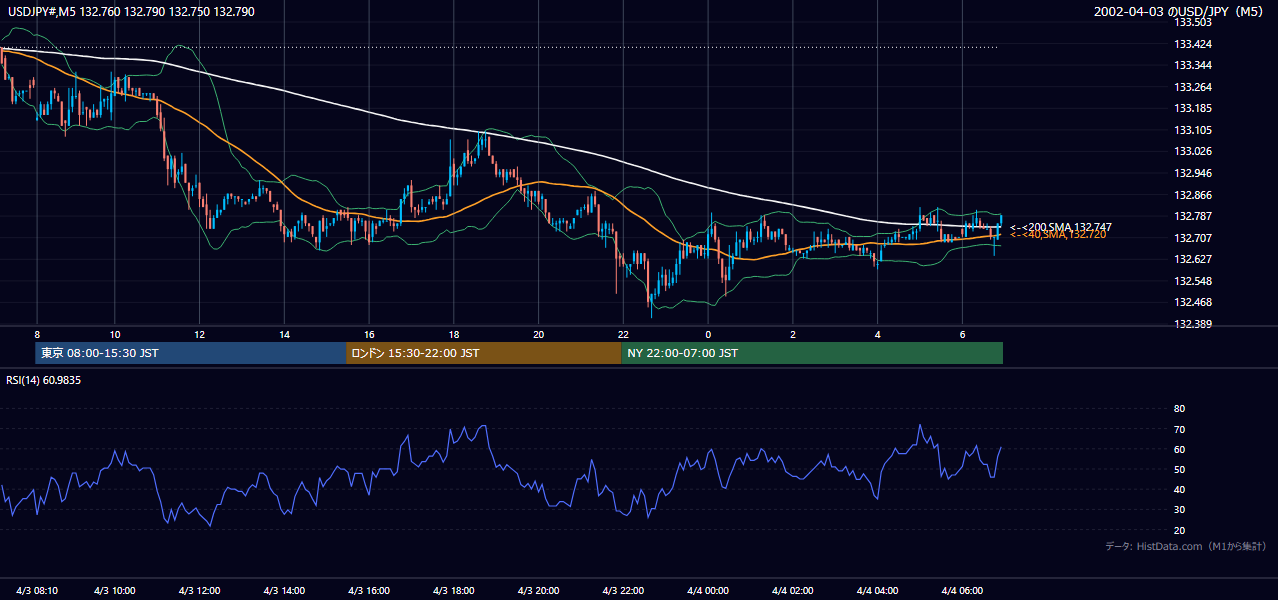Click the 4/3 12:00 time axis label
This screenshot has width=1278, height=600.
tap(200, 590)
